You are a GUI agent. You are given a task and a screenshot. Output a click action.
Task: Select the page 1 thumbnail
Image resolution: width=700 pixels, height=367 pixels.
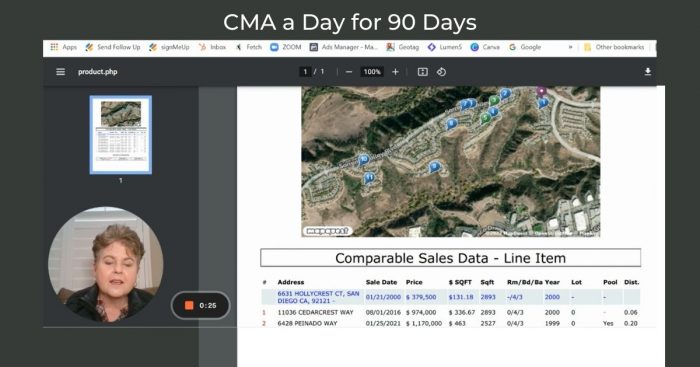pos(121,134)
